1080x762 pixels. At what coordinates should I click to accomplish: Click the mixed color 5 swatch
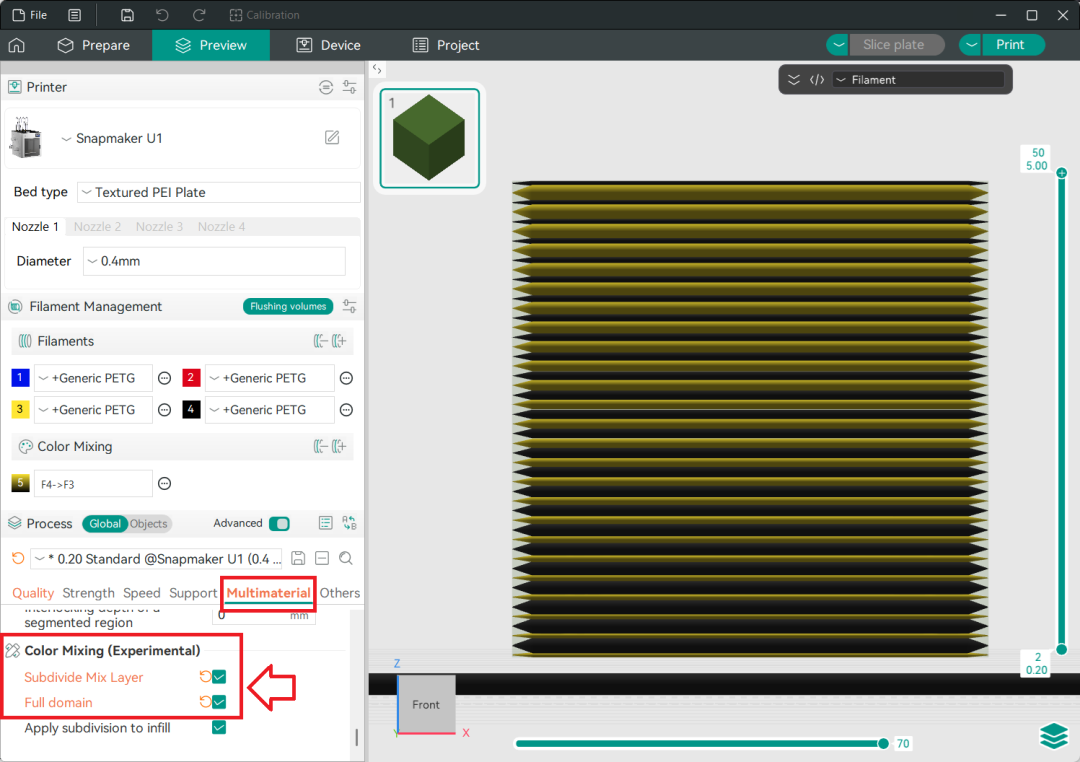click(20, 483)
